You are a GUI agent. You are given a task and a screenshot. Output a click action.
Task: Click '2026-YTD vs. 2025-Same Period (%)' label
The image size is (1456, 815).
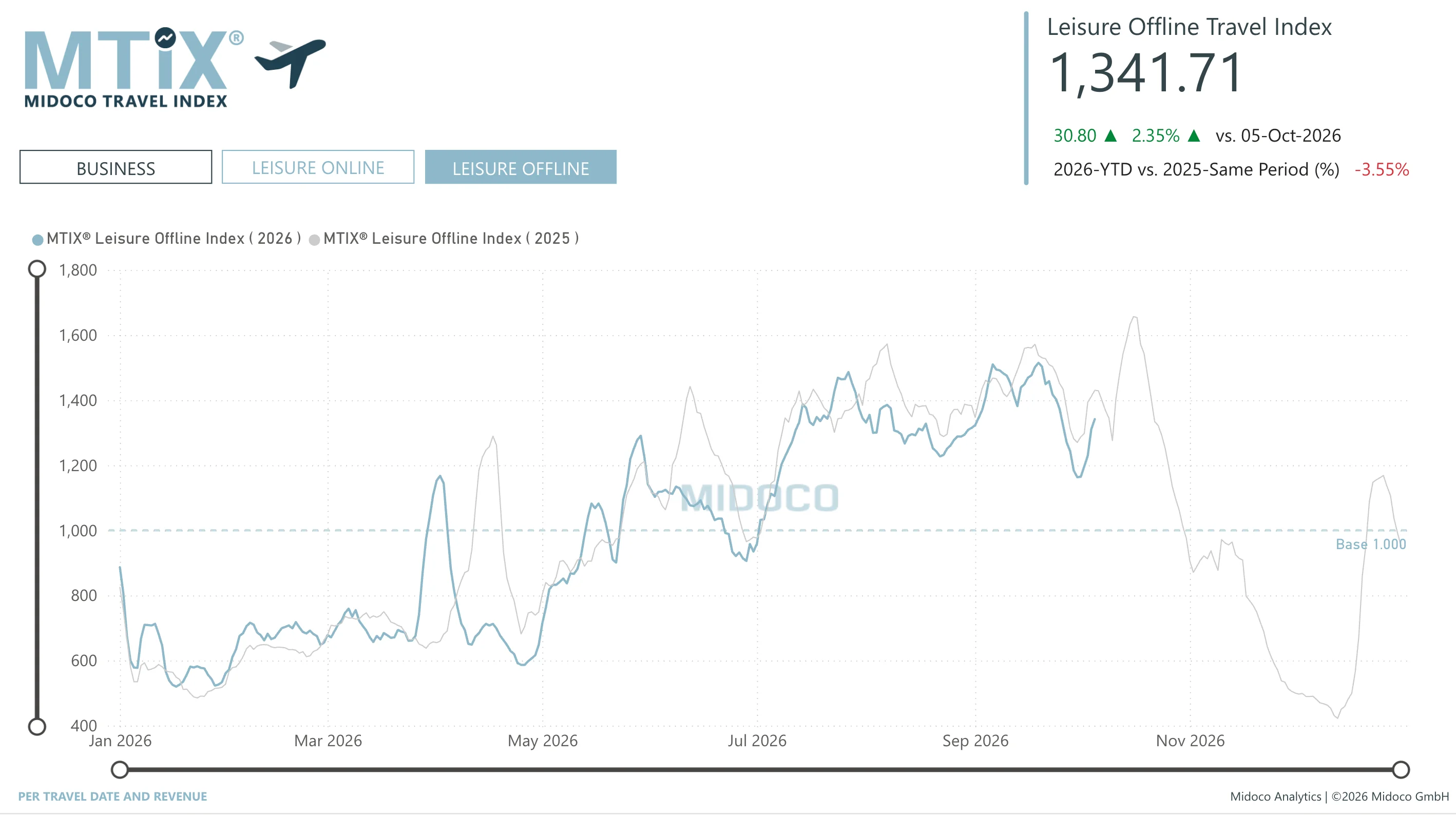click(x=1196, y=169)
